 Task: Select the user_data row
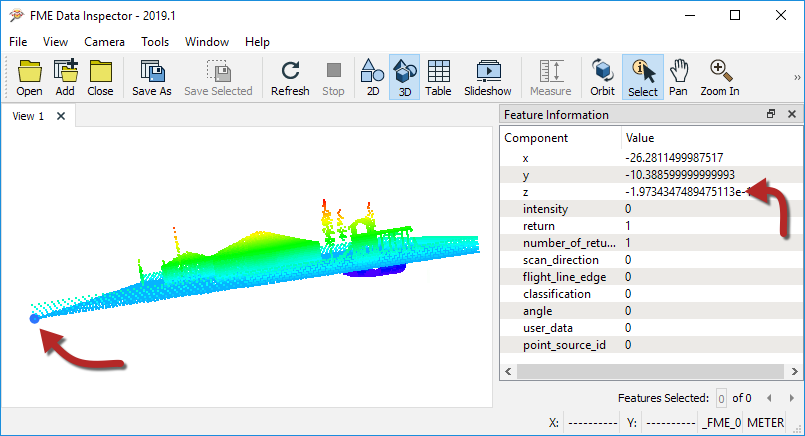point(651,327)
